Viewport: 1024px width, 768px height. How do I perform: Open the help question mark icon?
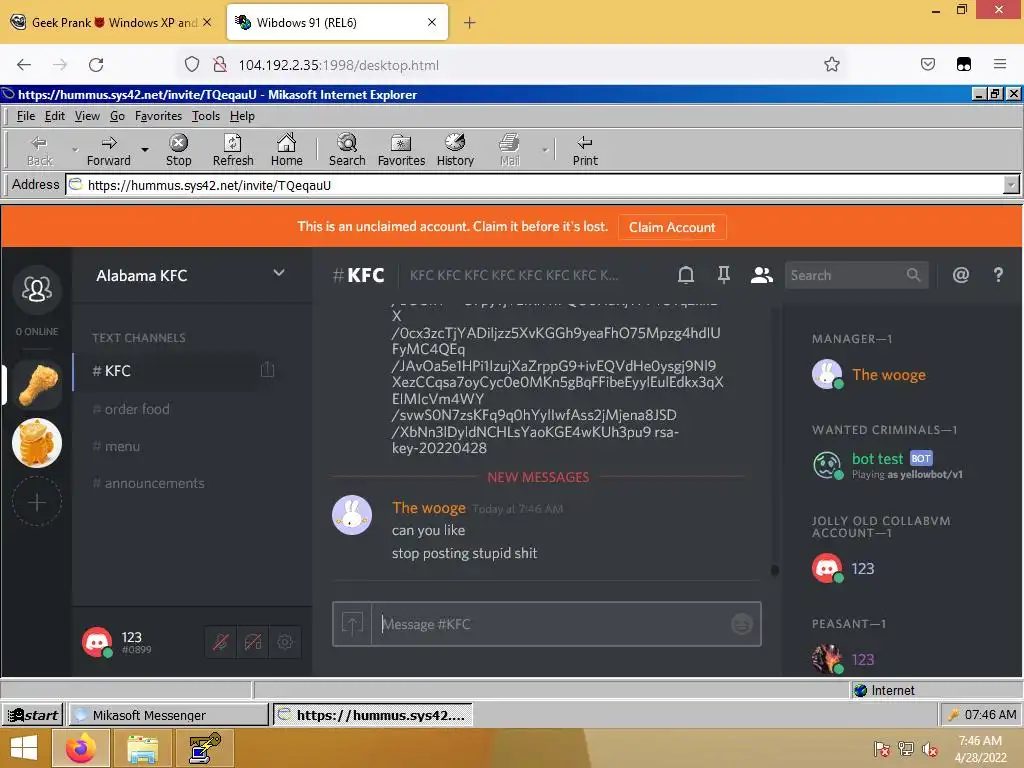(998, 275)
